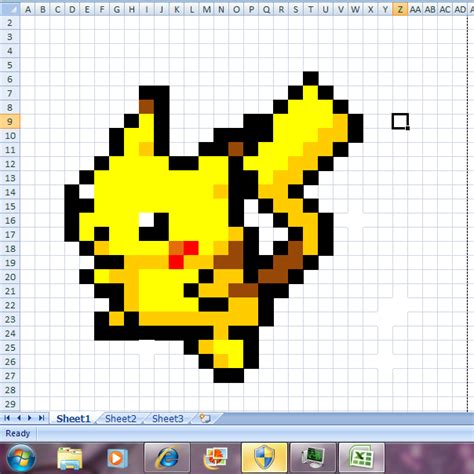Select column AC header

point(445,9)
